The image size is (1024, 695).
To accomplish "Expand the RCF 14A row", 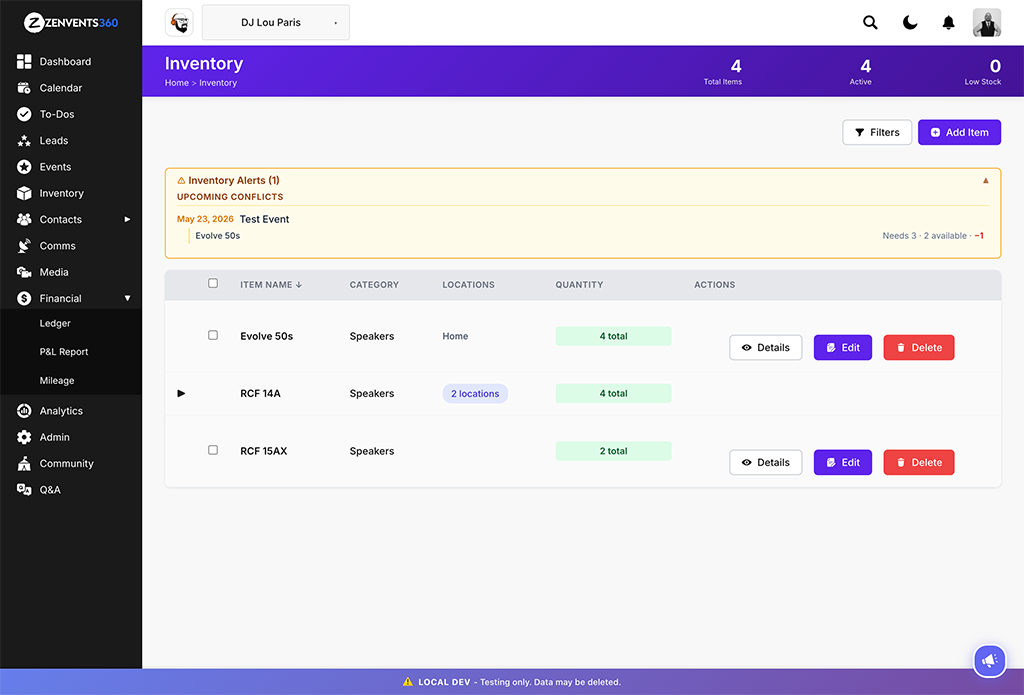I will [x=182, y=393].
